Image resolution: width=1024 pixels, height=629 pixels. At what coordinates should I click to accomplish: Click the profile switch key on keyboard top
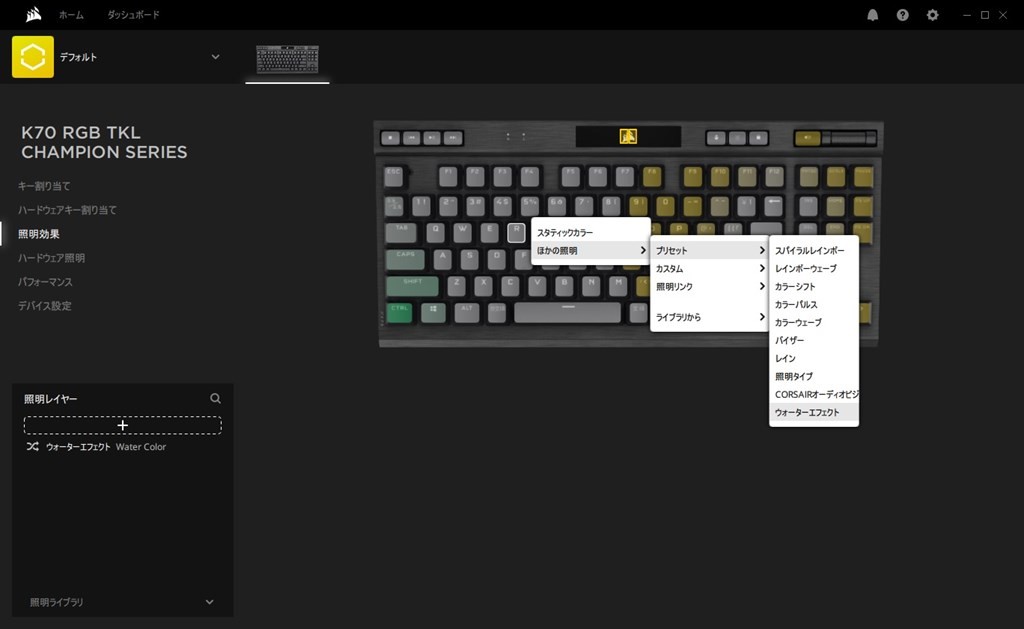716,138
